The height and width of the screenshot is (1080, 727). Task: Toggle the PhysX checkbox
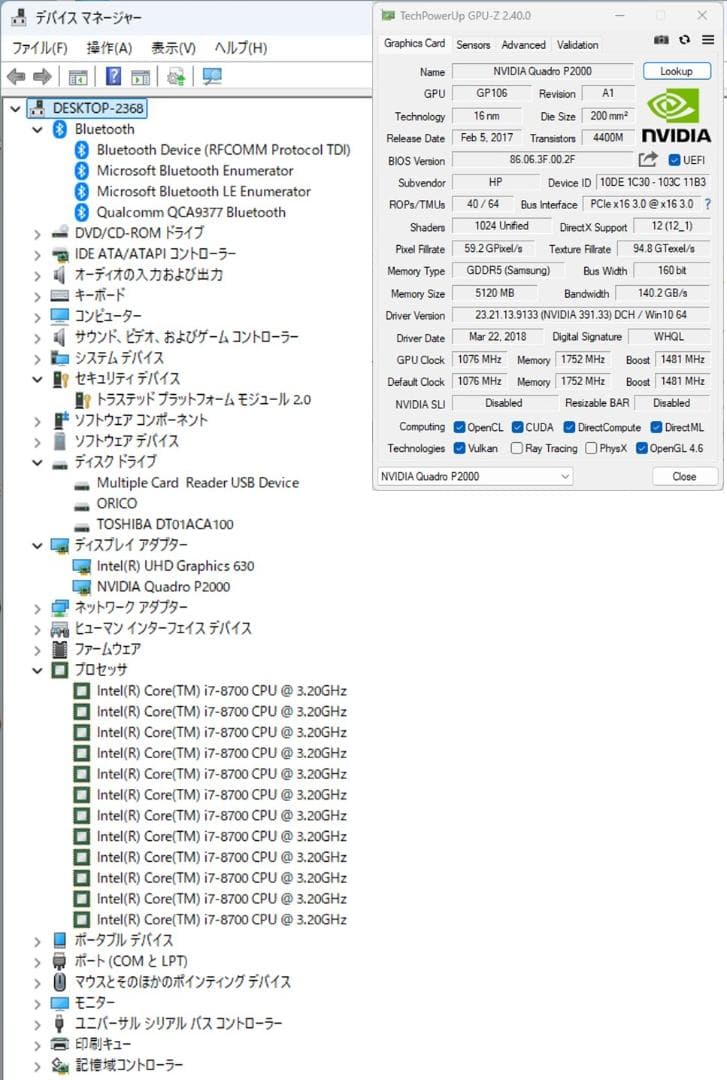tap(591, 448)
